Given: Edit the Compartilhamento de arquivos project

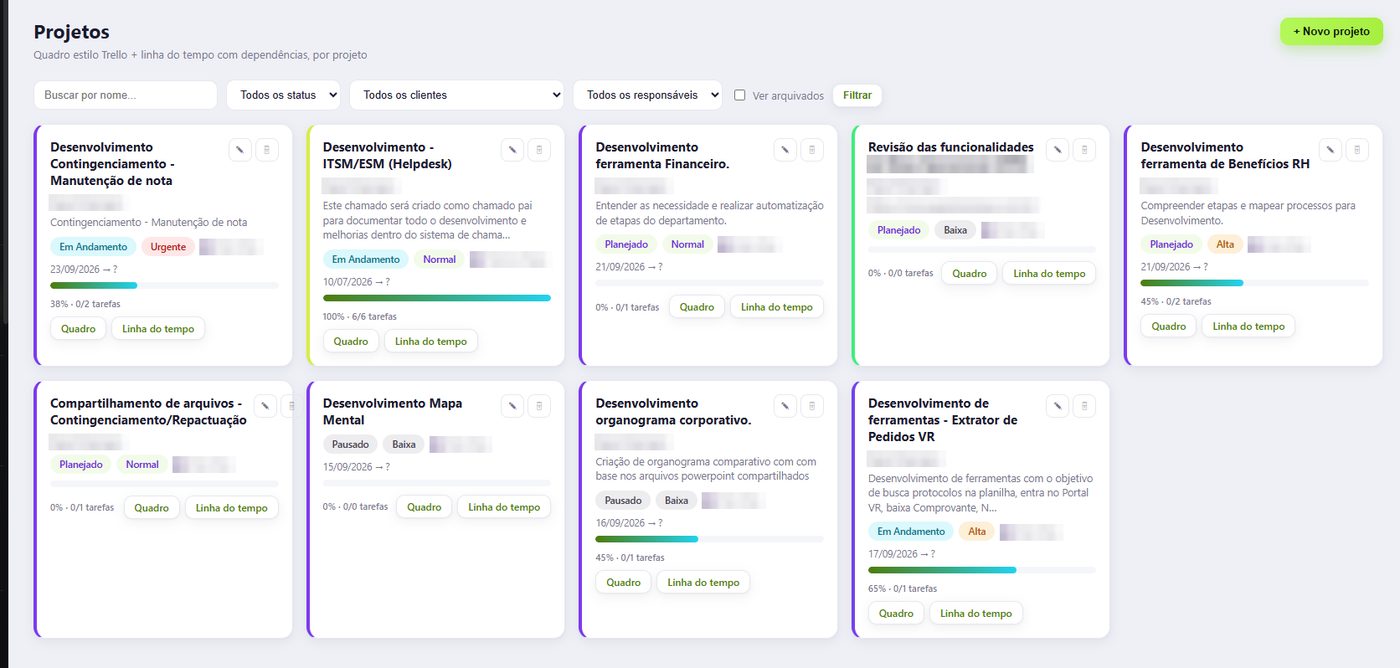Looking at the screenshot, I should pyautogui.click(x=265, y=406).
